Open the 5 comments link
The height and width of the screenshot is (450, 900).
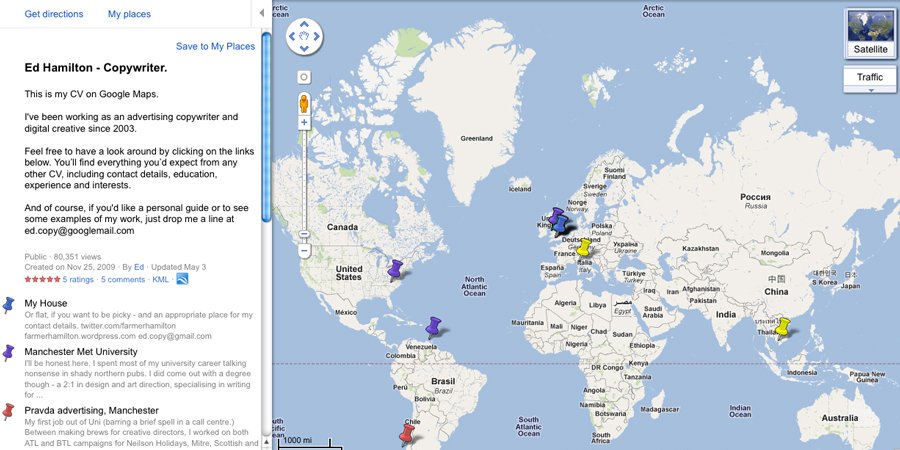(x=123, y=280)
